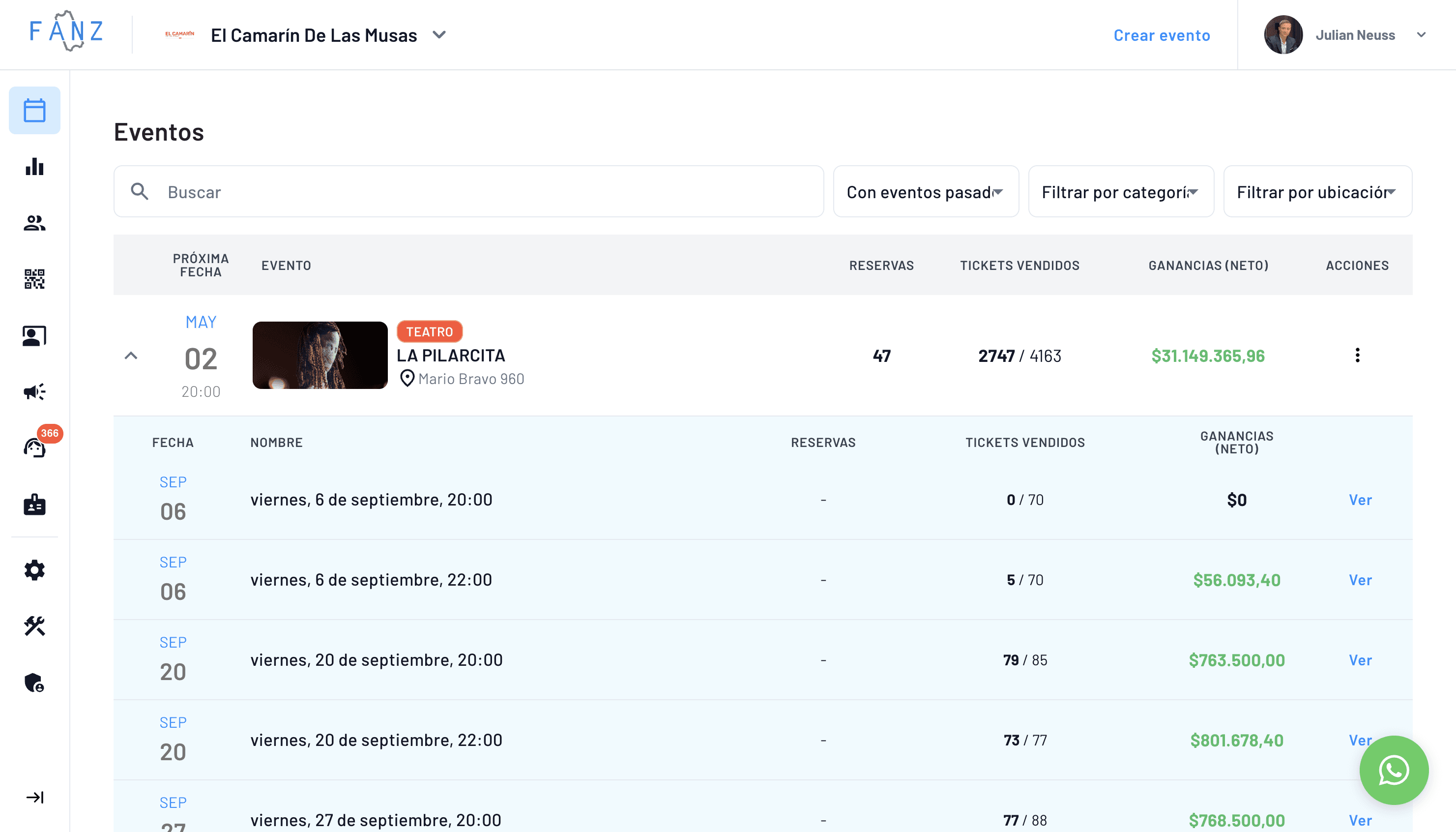Open the 'Filtrar por categoría' dropdown
The image size is (1456, 832).
click(1121, 192)
